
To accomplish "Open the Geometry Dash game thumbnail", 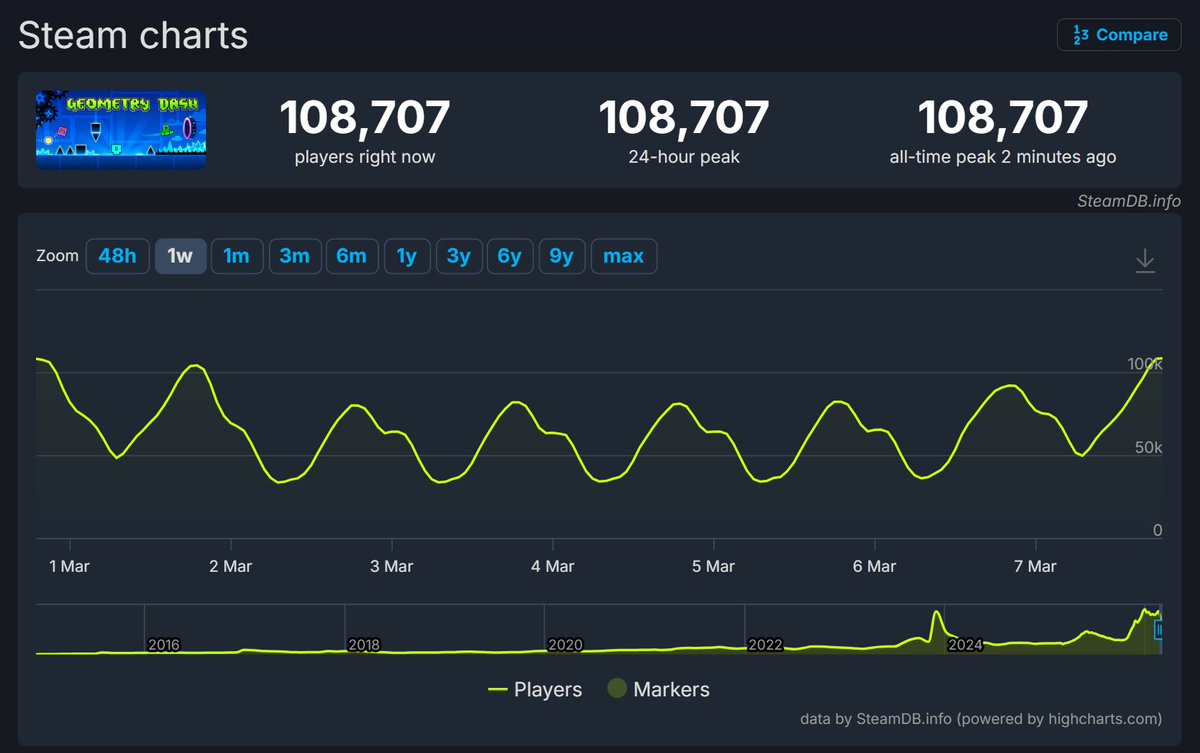I will click(x=121, y=130).
